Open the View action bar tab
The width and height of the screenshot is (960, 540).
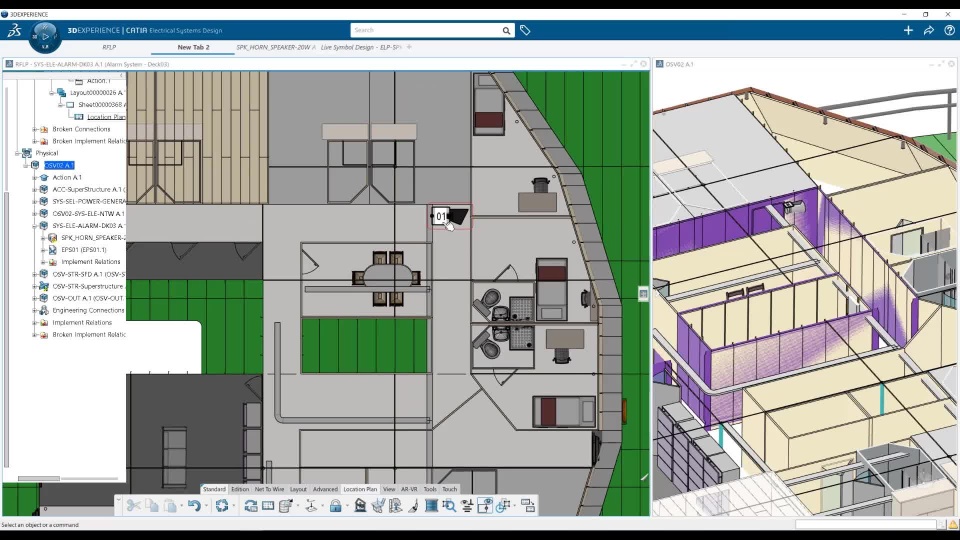click(x=389, y=489)
